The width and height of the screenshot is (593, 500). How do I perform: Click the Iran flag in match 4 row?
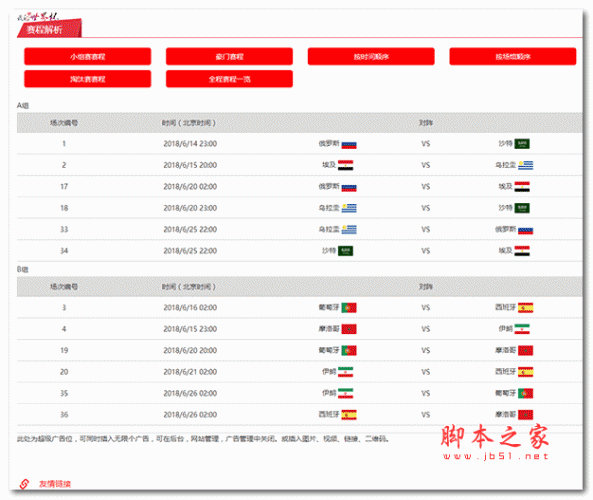click(x=522, y=329)
